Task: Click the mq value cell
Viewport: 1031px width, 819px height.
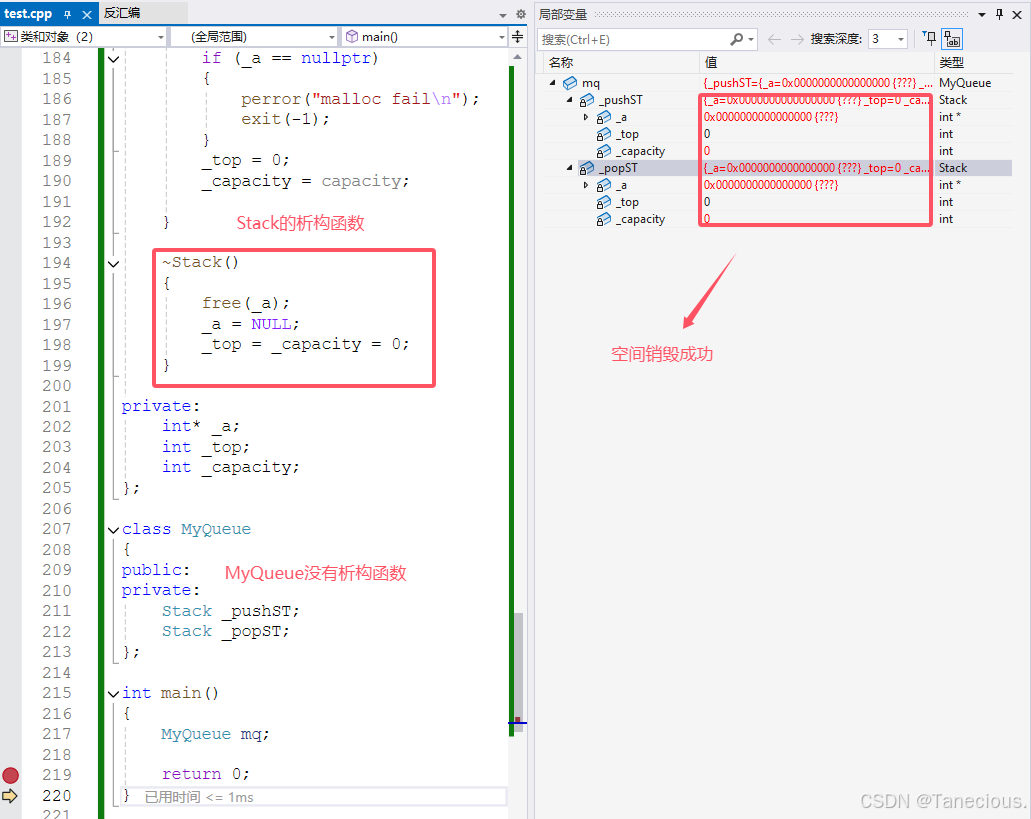Action: pyautogui.click(x=817, y=83)
